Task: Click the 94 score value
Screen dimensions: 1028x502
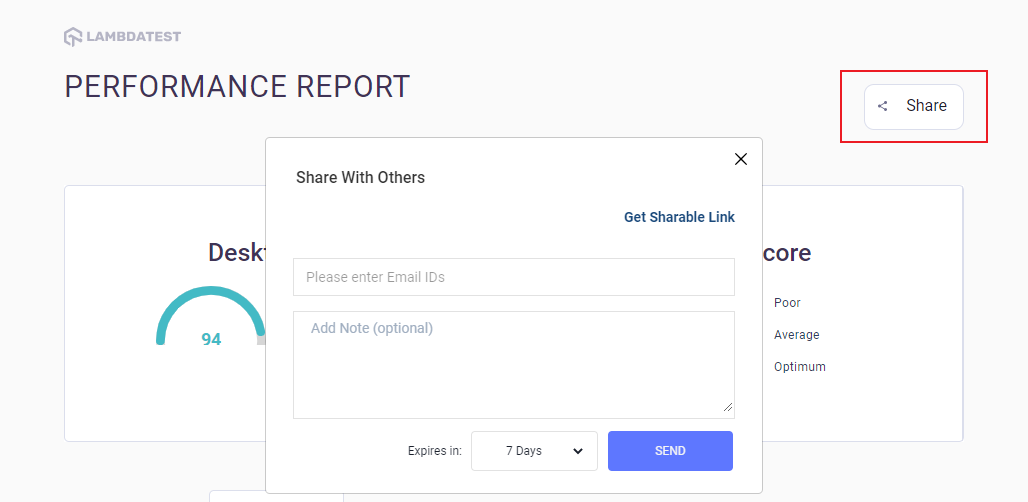Action: coord(211,340)
